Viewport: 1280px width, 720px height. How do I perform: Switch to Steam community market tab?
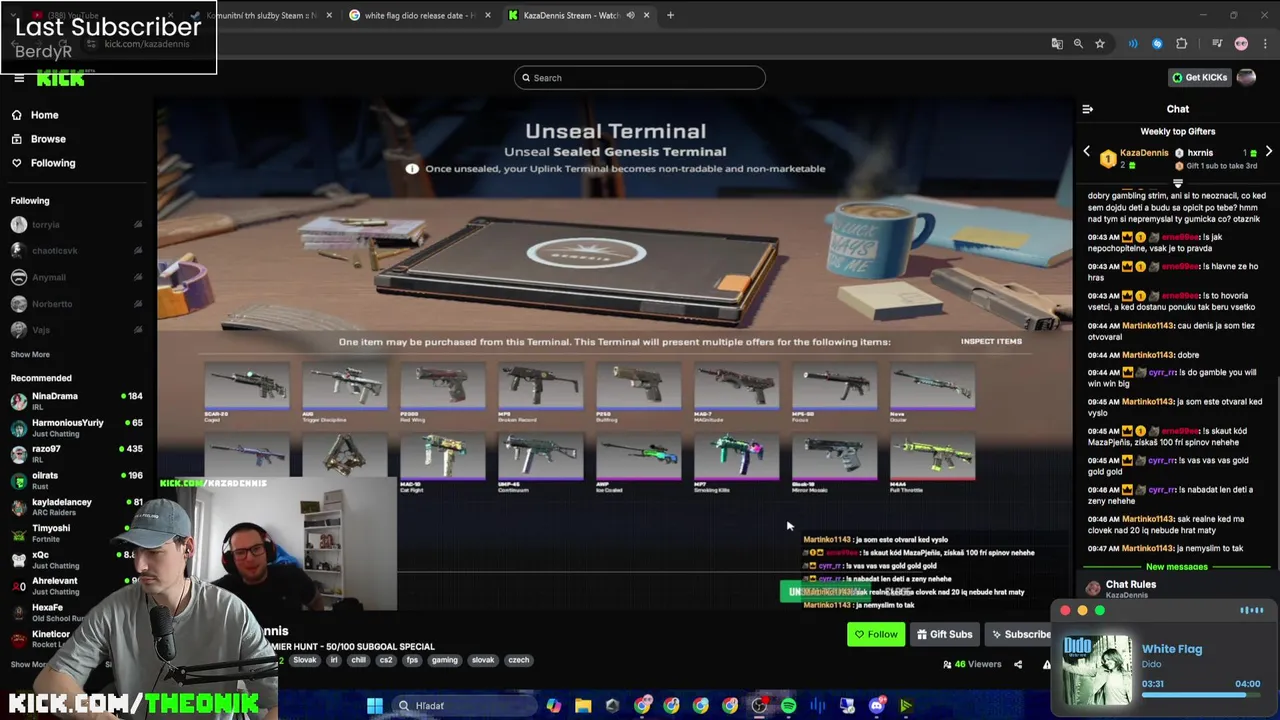(260, 15)
